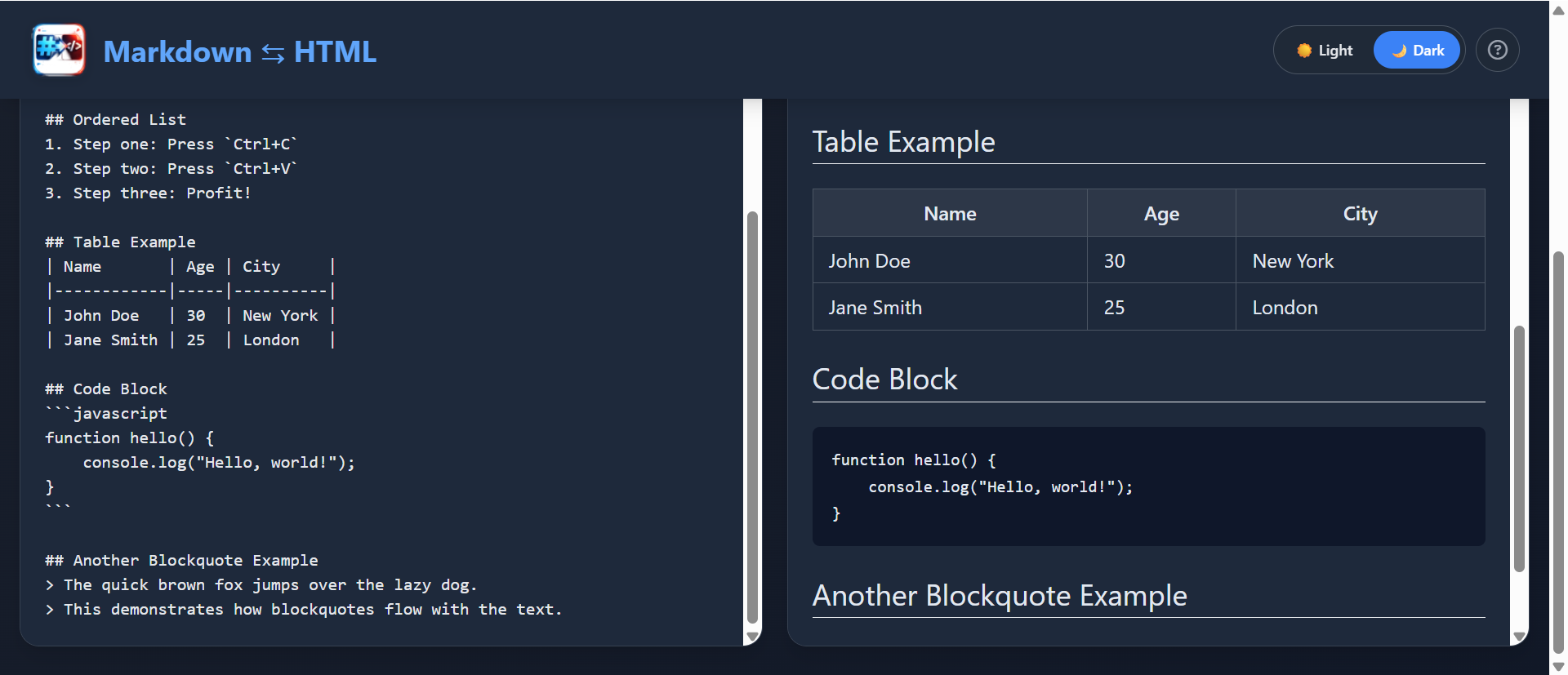The image size is (1568, 675).
Task: Click '## Another Blockquote Example' editor line
Action: tap(181, 560)
